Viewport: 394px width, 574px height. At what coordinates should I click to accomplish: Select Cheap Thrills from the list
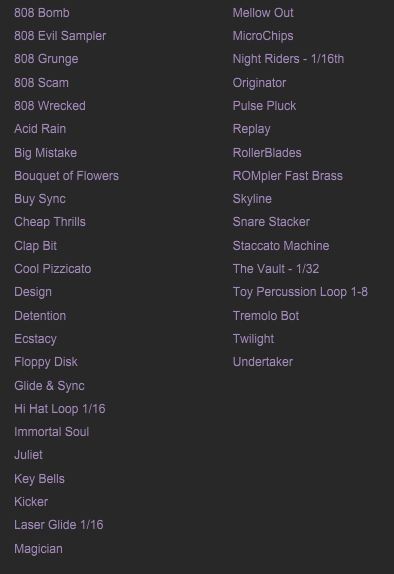pos(50,222)
